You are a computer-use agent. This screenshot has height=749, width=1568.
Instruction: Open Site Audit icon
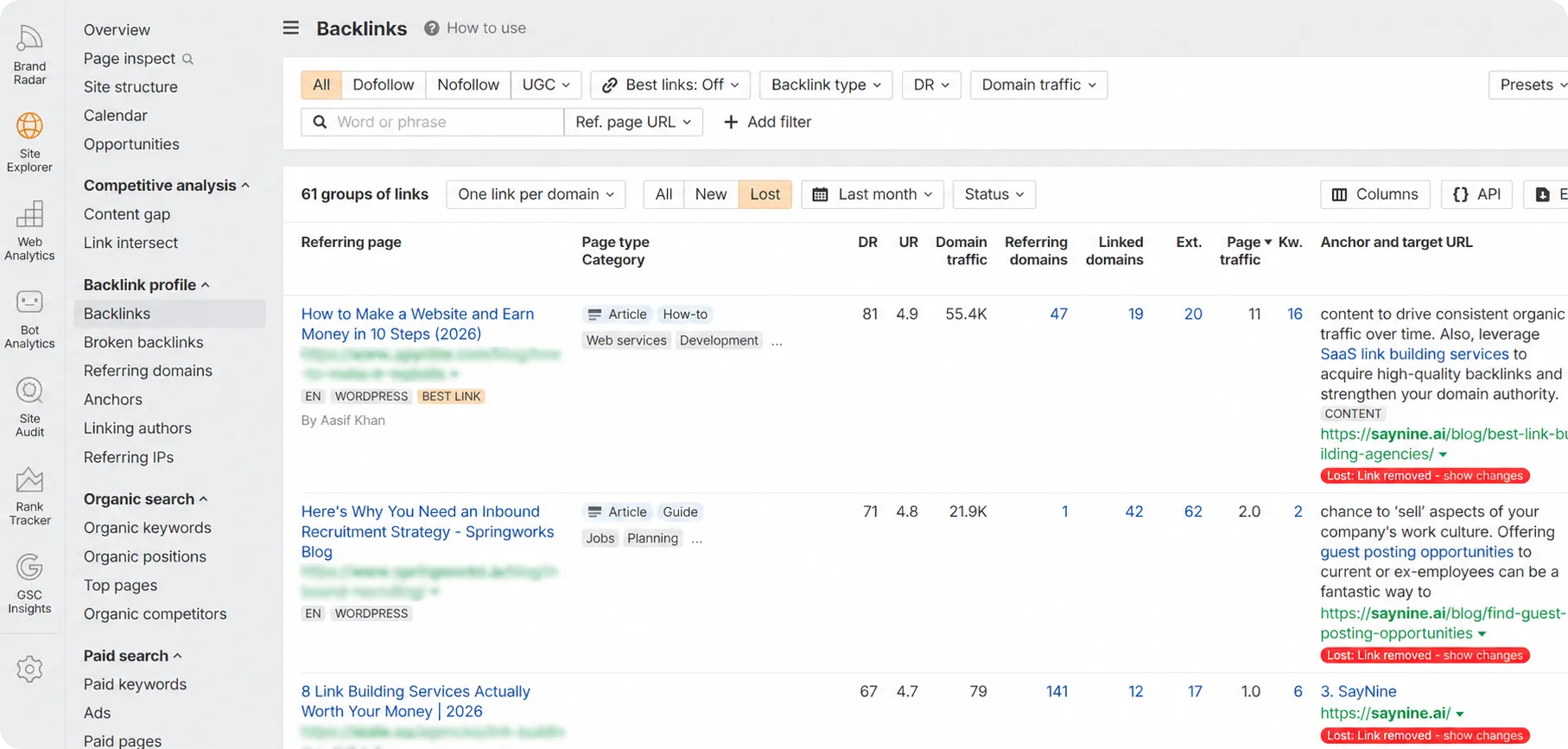pyautogui.click(x=29, y=390)
